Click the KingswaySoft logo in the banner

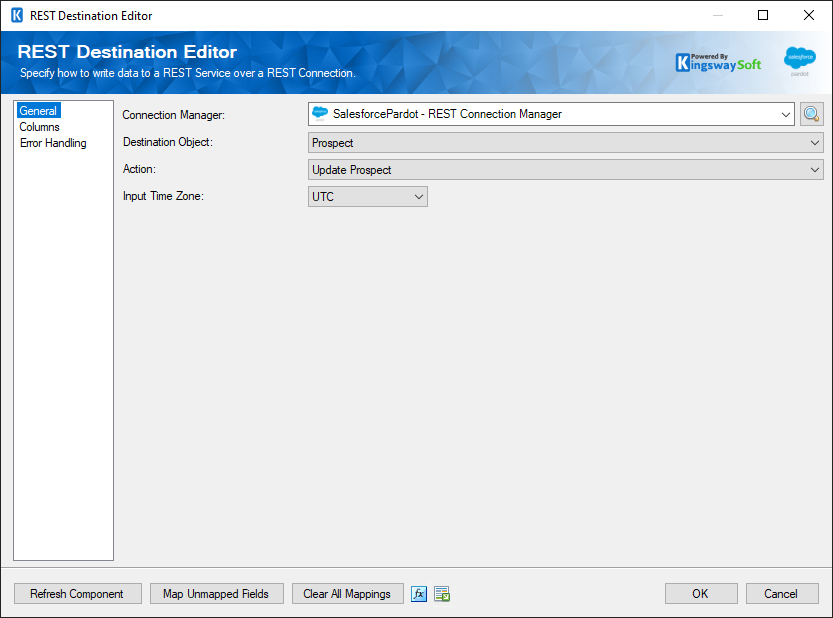click(718, 63)
